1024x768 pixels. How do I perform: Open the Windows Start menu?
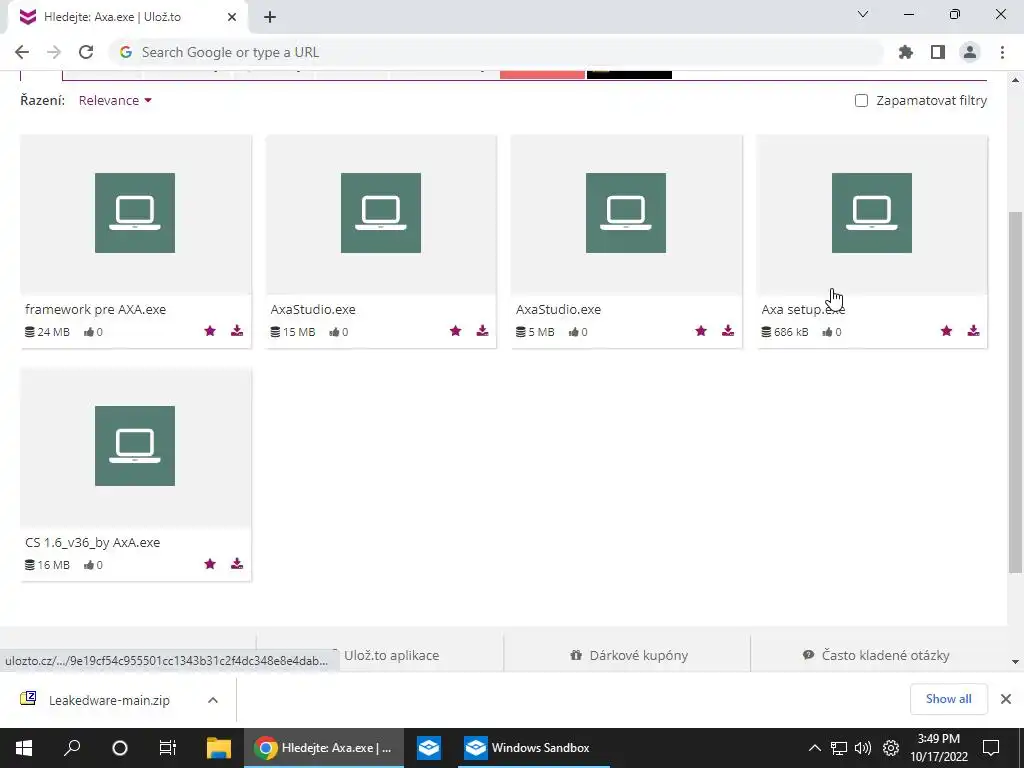[24, 748]
